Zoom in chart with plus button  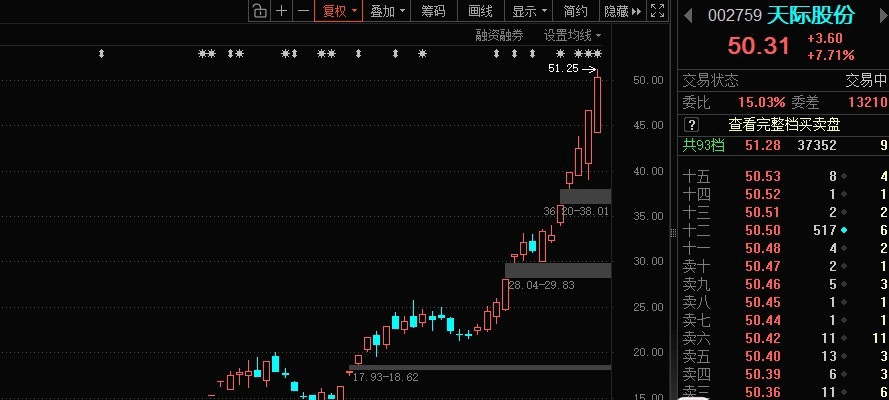pyautogui.click(x=281, y=11)
